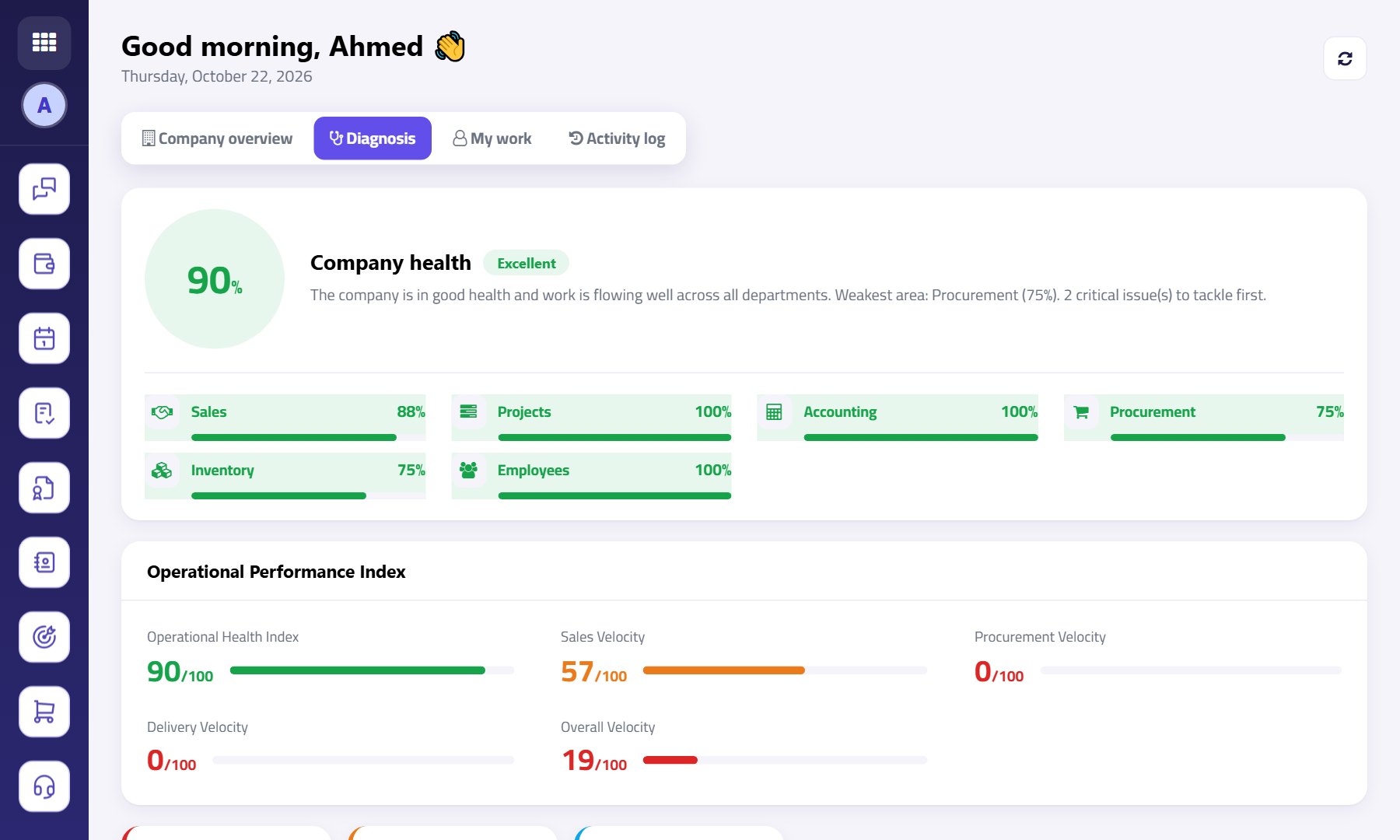Switch to the Company overview tab

coord(217,138)
